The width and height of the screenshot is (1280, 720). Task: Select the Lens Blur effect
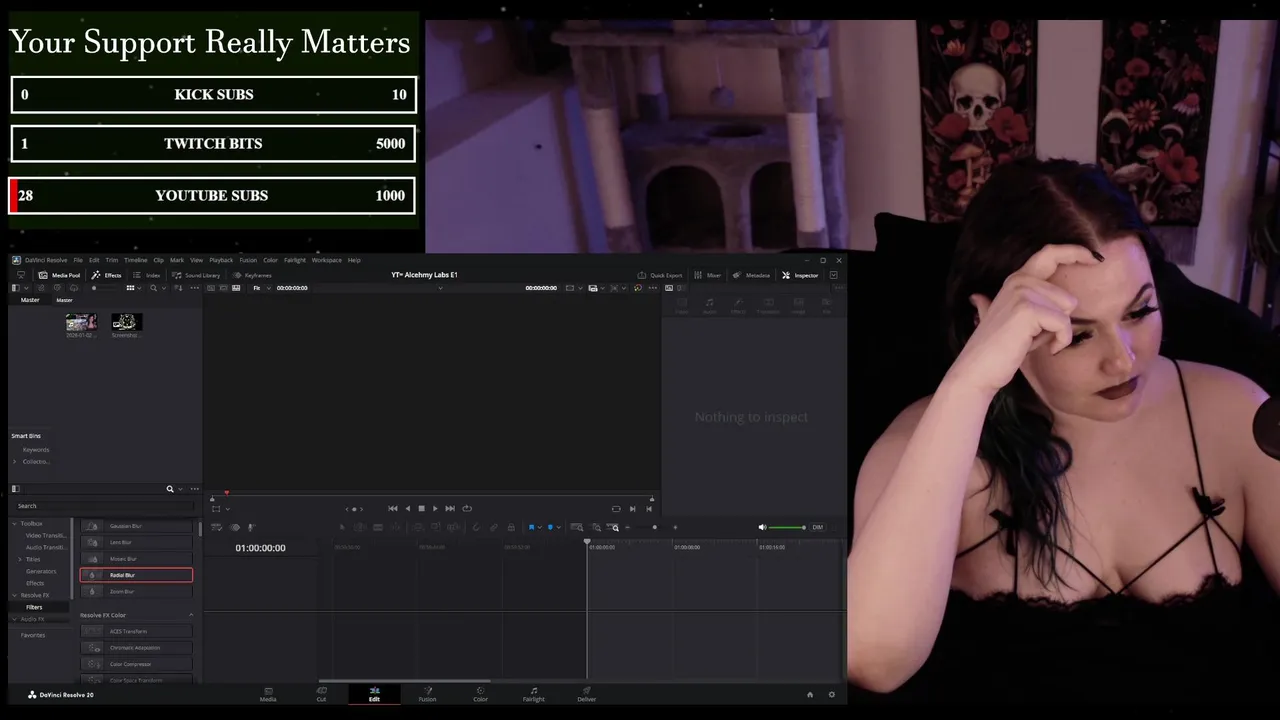[137, 542]
